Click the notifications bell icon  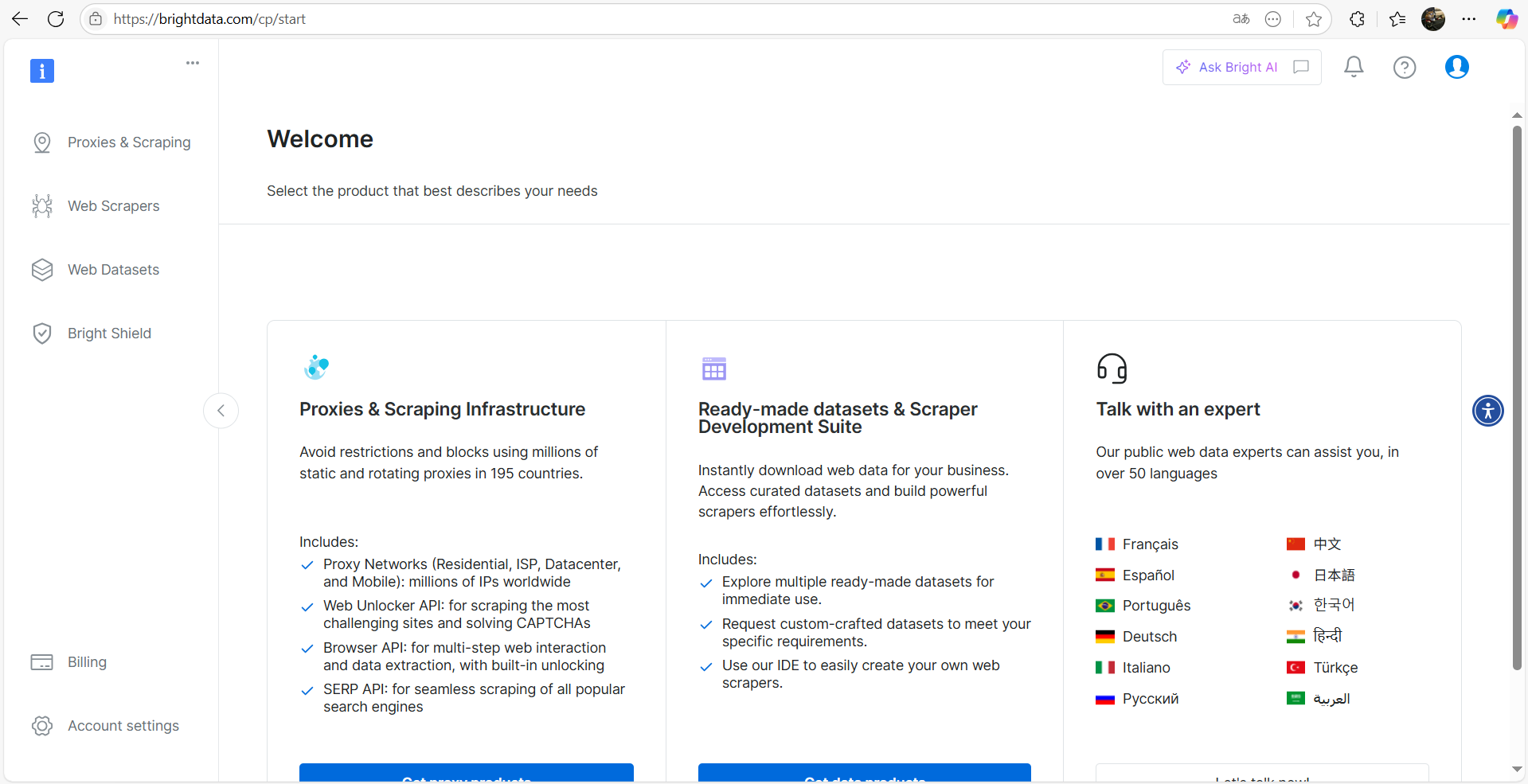(x=1354, y=67)
